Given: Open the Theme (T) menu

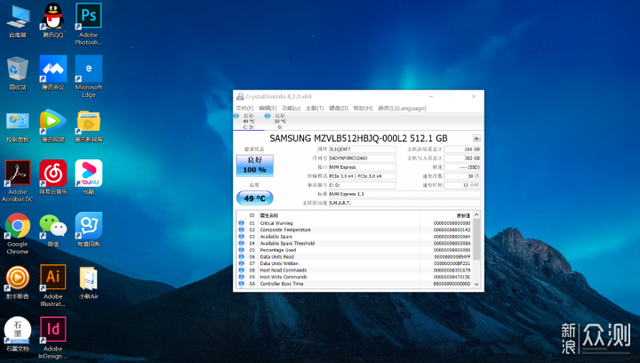Looking at the screenshot, I should coord(315,108).
